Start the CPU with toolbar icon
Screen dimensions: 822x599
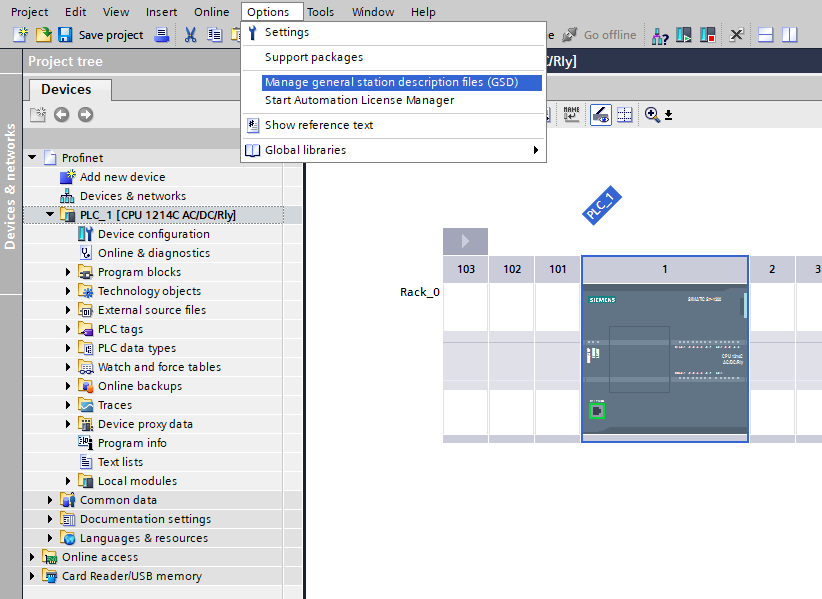pos(684,35)
